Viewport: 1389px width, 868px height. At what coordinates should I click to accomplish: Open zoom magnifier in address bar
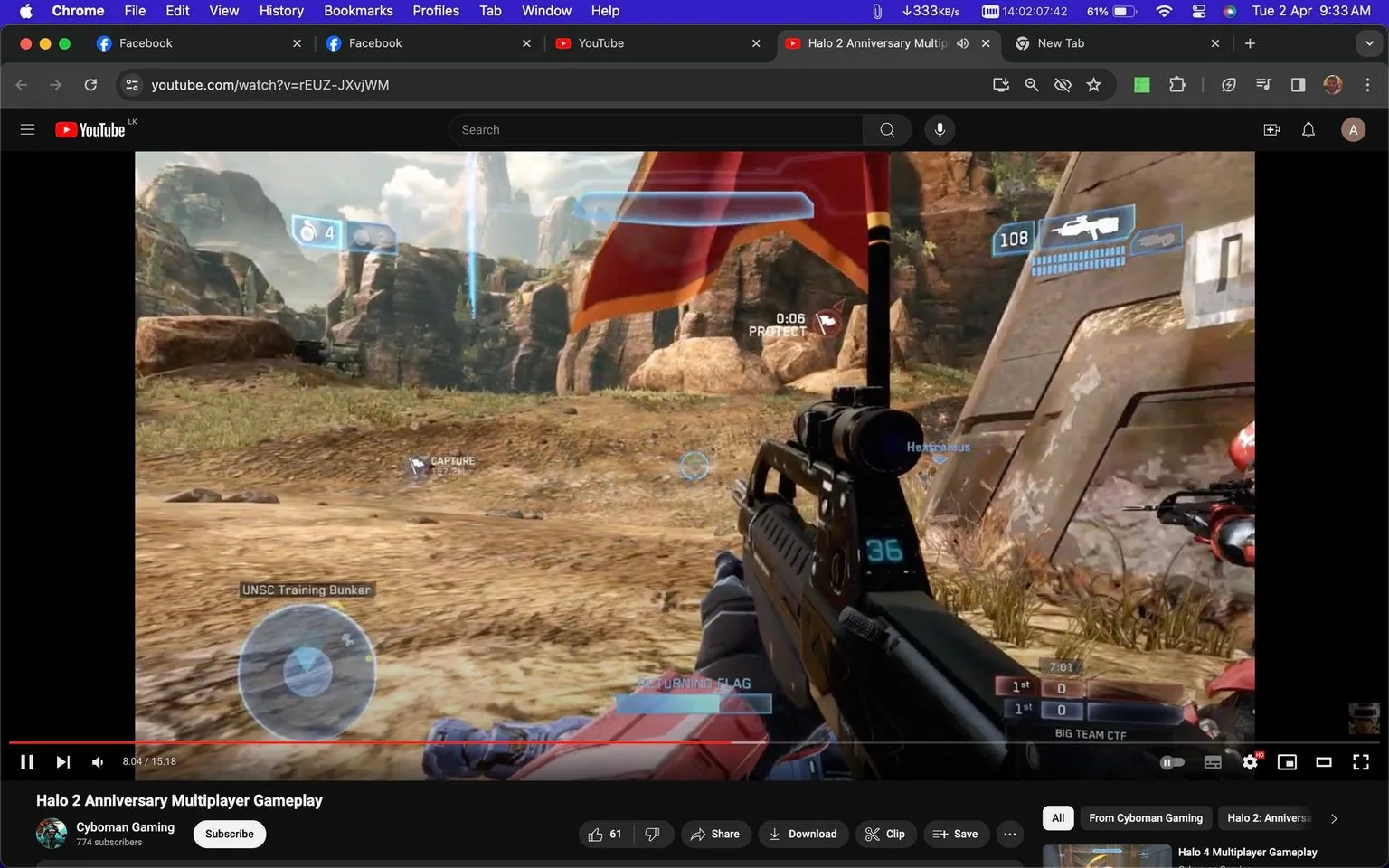pyautogui.click(x=1031, y=84)
